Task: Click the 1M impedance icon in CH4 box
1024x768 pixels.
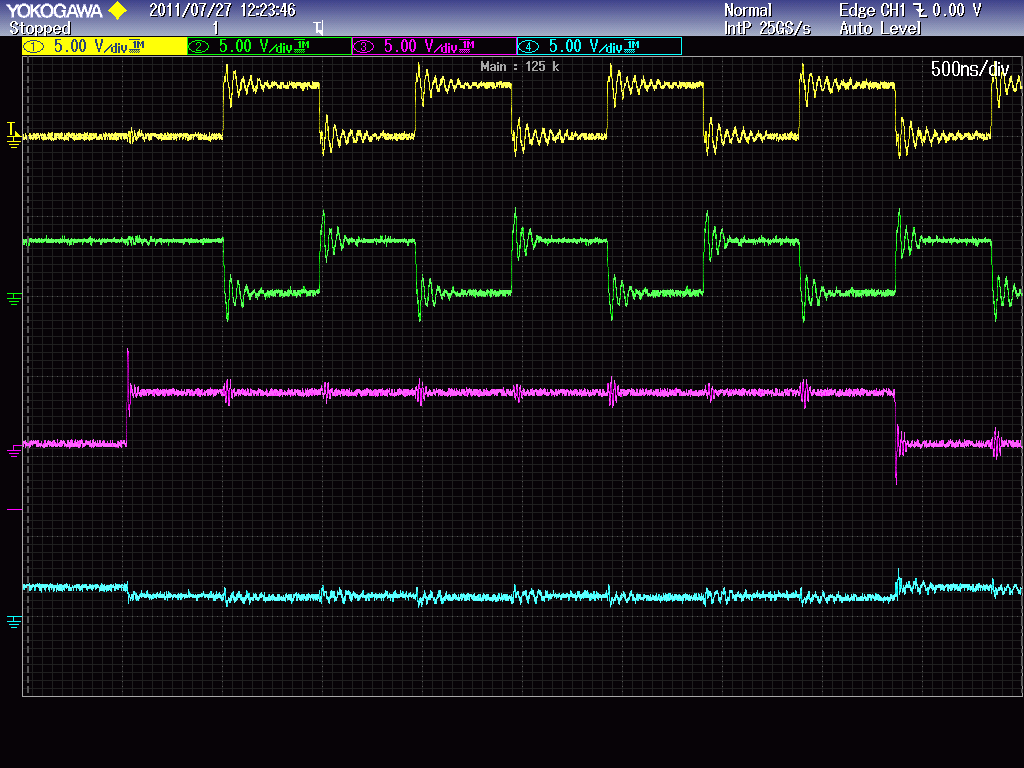Action: (632, 45)
